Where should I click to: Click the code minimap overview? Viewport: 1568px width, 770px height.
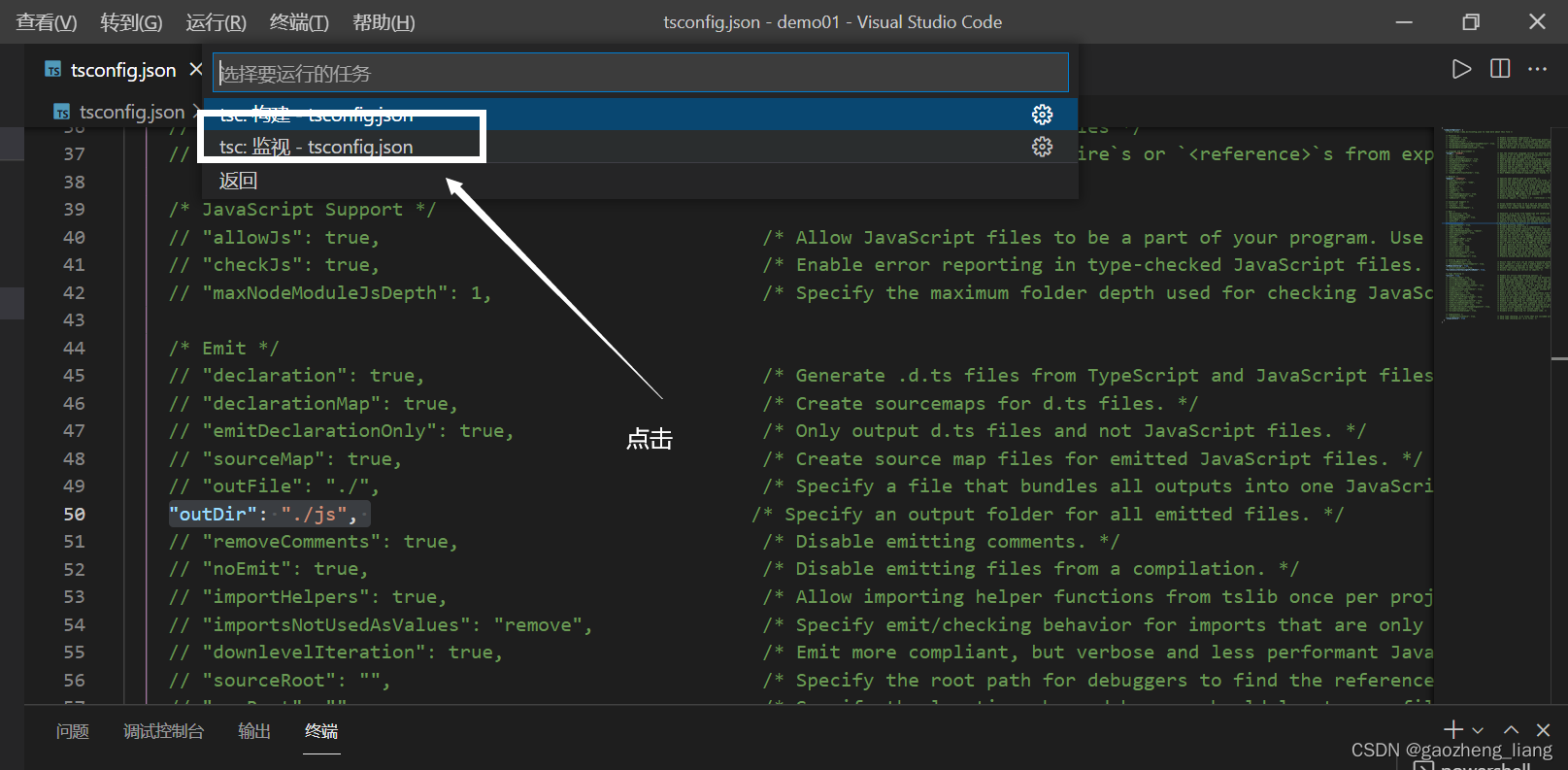tap(1495, 223)
